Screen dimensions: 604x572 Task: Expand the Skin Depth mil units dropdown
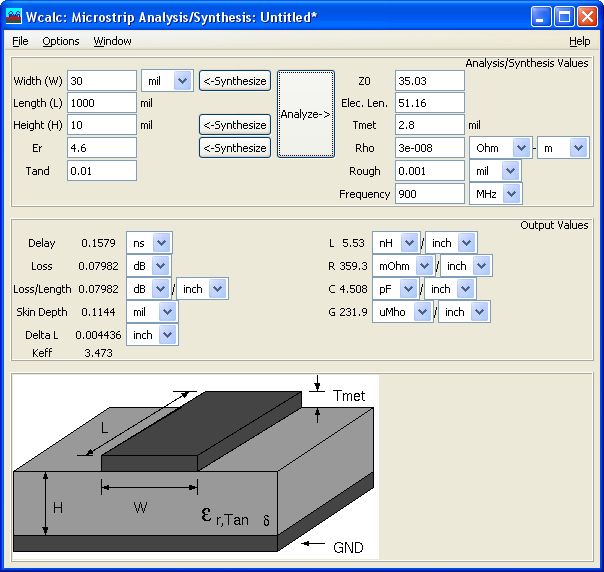[153, 312]
